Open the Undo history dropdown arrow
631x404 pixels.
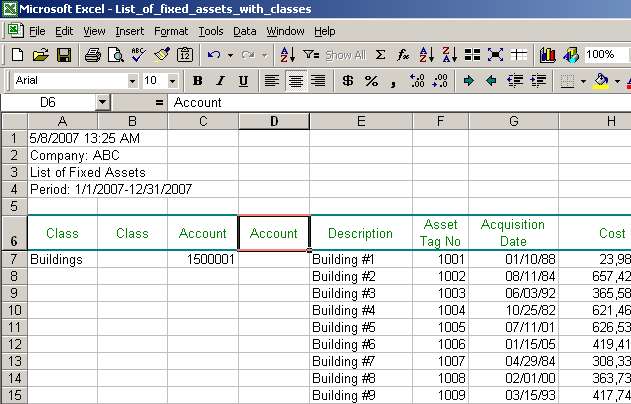[230, 55]
